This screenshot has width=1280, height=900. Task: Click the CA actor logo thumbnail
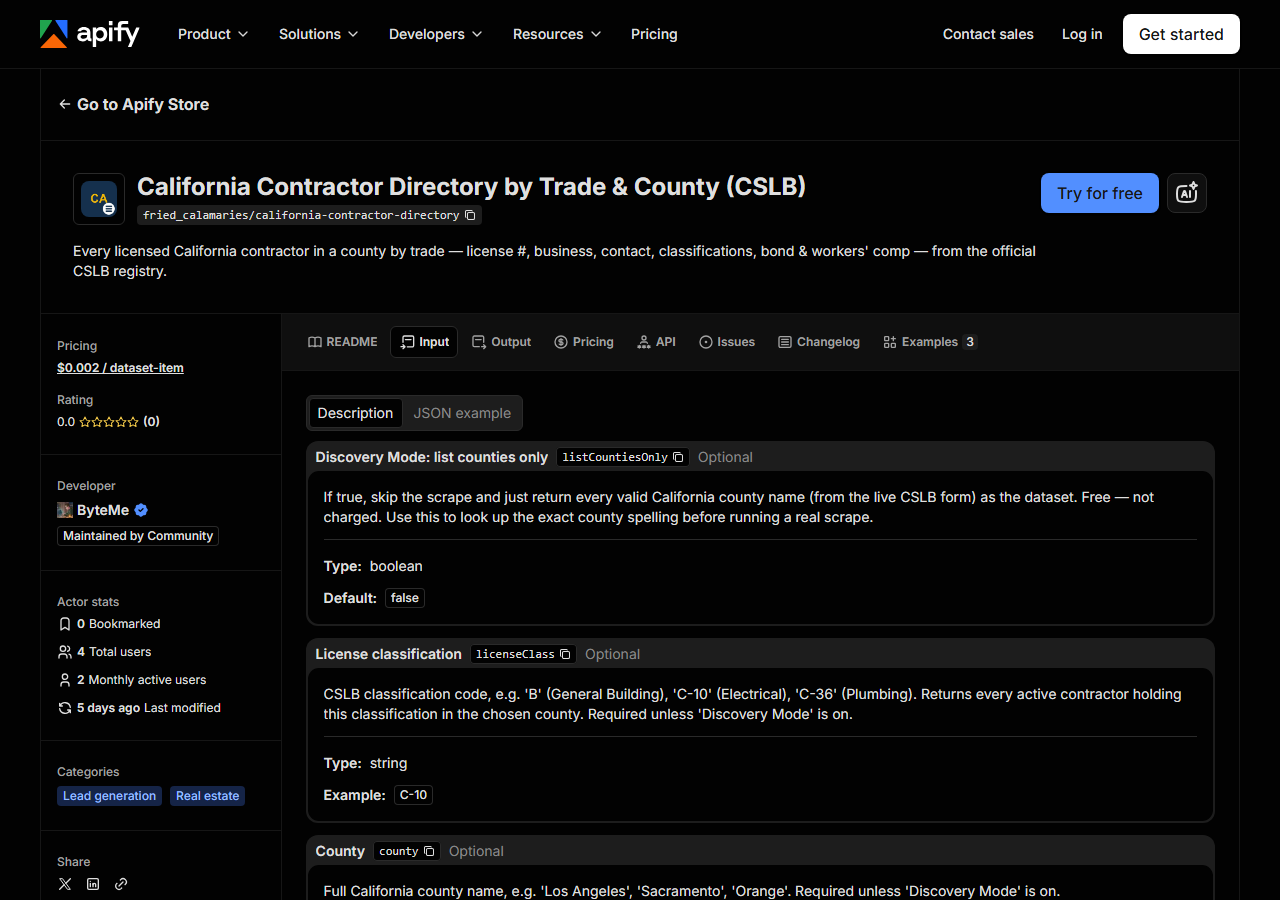pyautogui.click(x=99, y=199)
